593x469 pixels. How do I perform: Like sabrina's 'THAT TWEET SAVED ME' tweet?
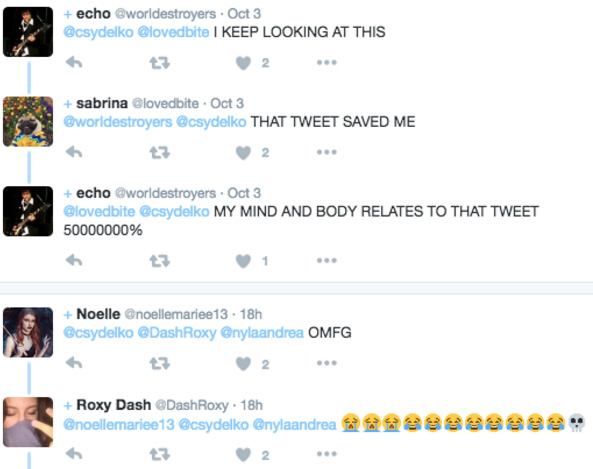[x=243, y=153]
